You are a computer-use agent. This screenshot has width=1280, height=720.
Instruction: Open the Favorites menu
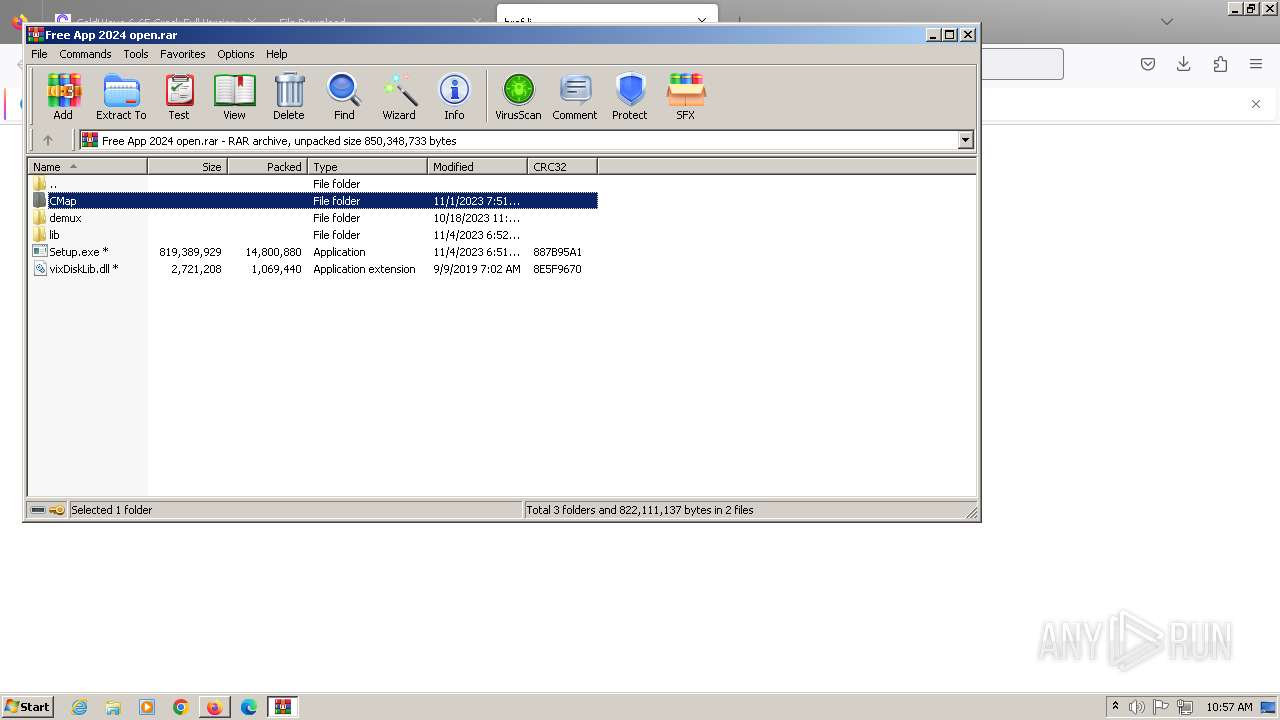click(183, 54)
